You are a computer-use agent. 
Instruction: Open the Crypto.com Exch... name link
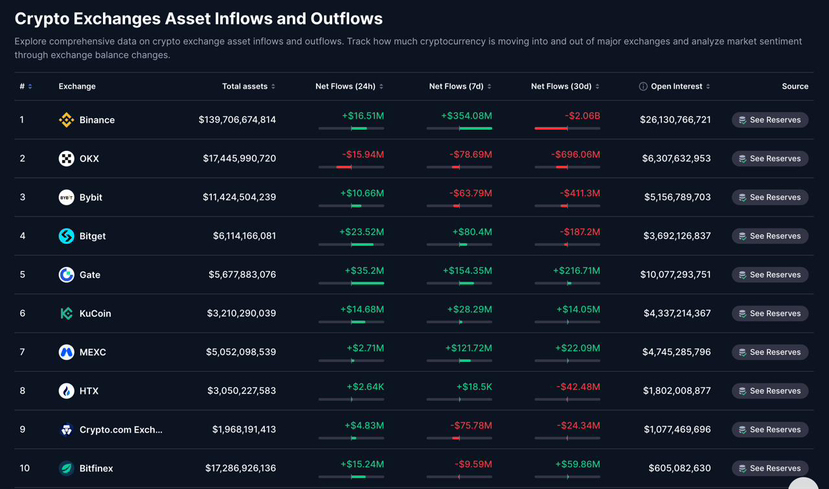[121, 429]
